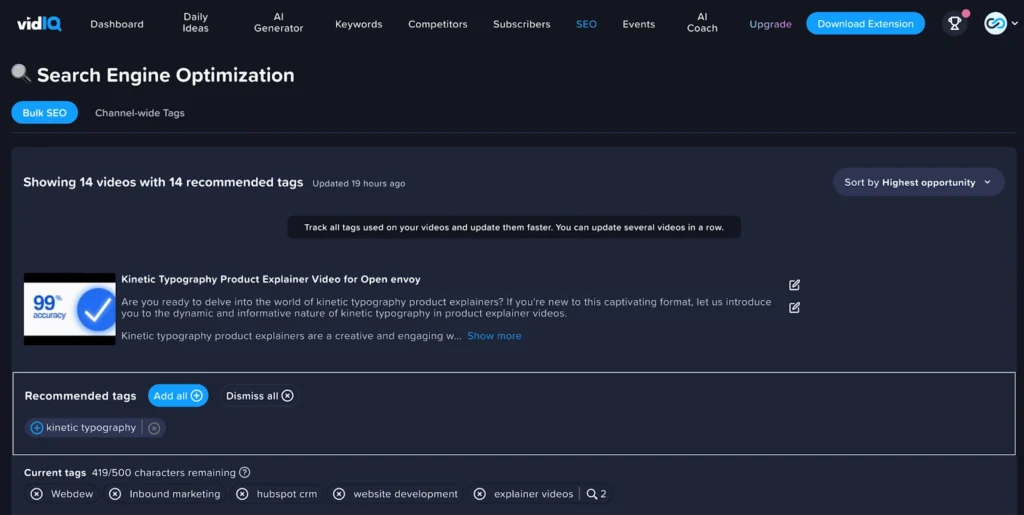Add the kinetic typography tag via plus icon

click(x=37, y=428)
